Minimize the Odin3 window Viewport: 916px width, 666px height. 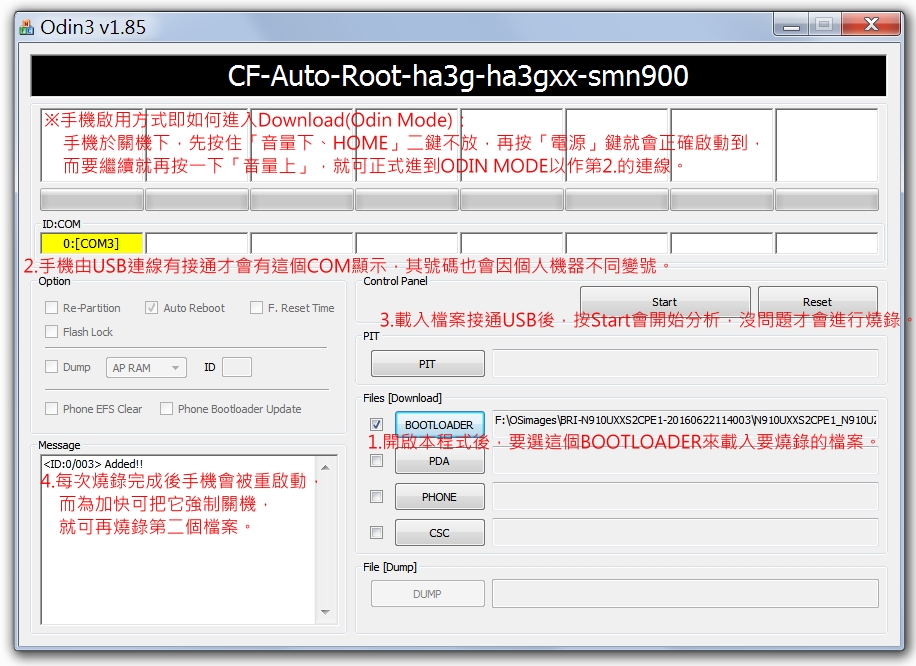tap(792, 25)
